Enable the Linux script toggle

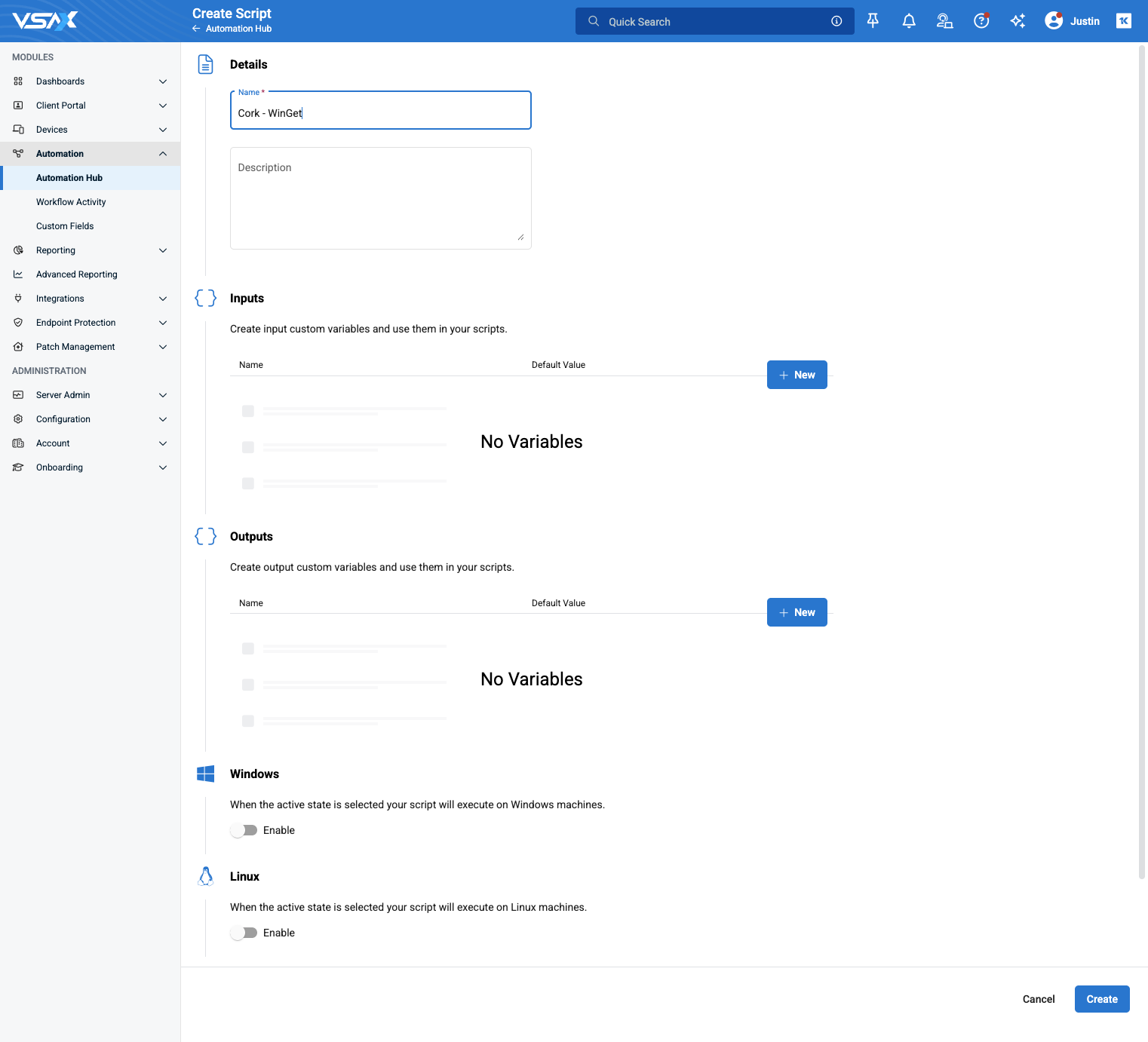coord(244,933)
